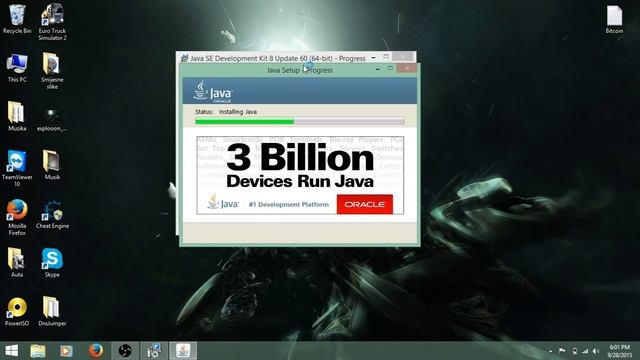
Task: Click the Action Center flag tray icon
Action: tap(562, 351)
